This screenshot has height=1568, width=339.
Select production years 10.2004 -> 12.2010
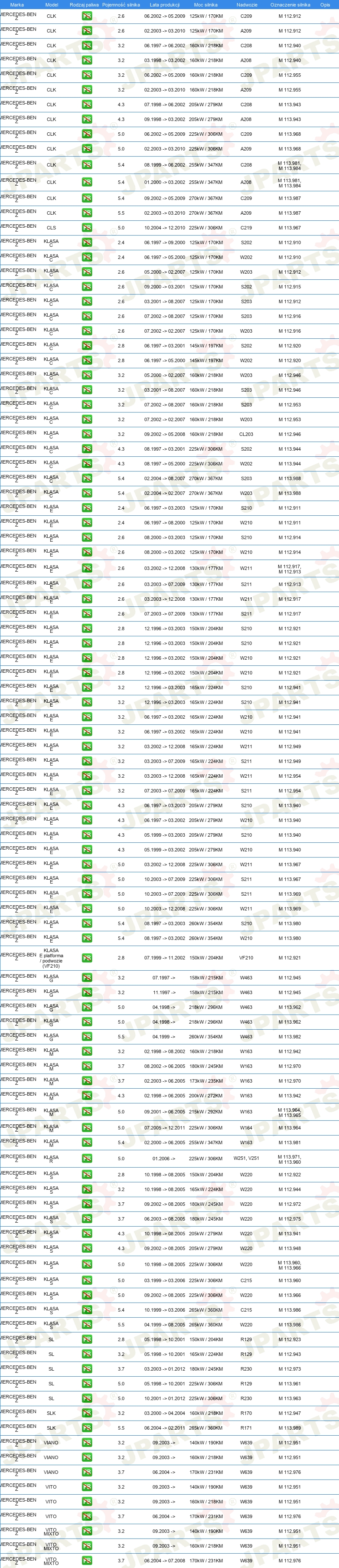[164, 228]
